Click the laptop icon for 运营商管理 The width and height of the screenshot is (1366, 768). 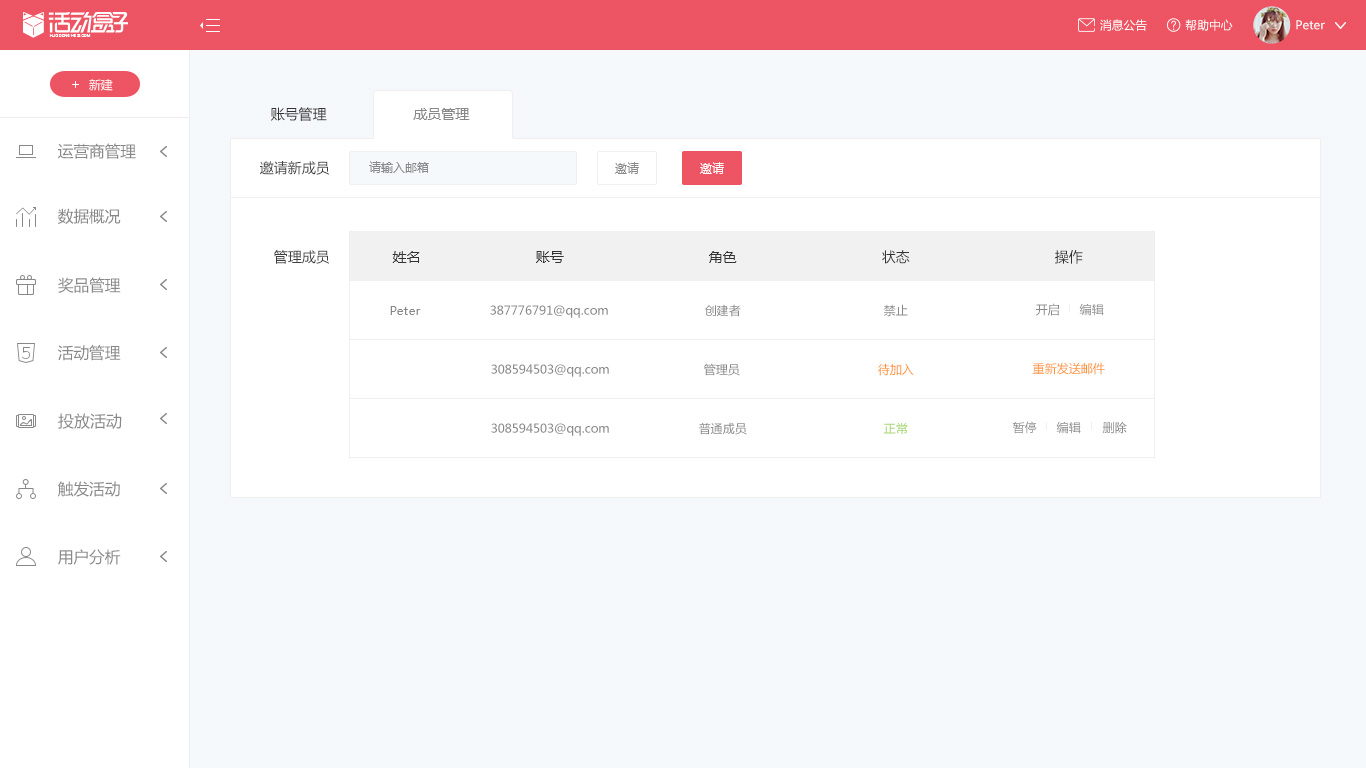26,152
